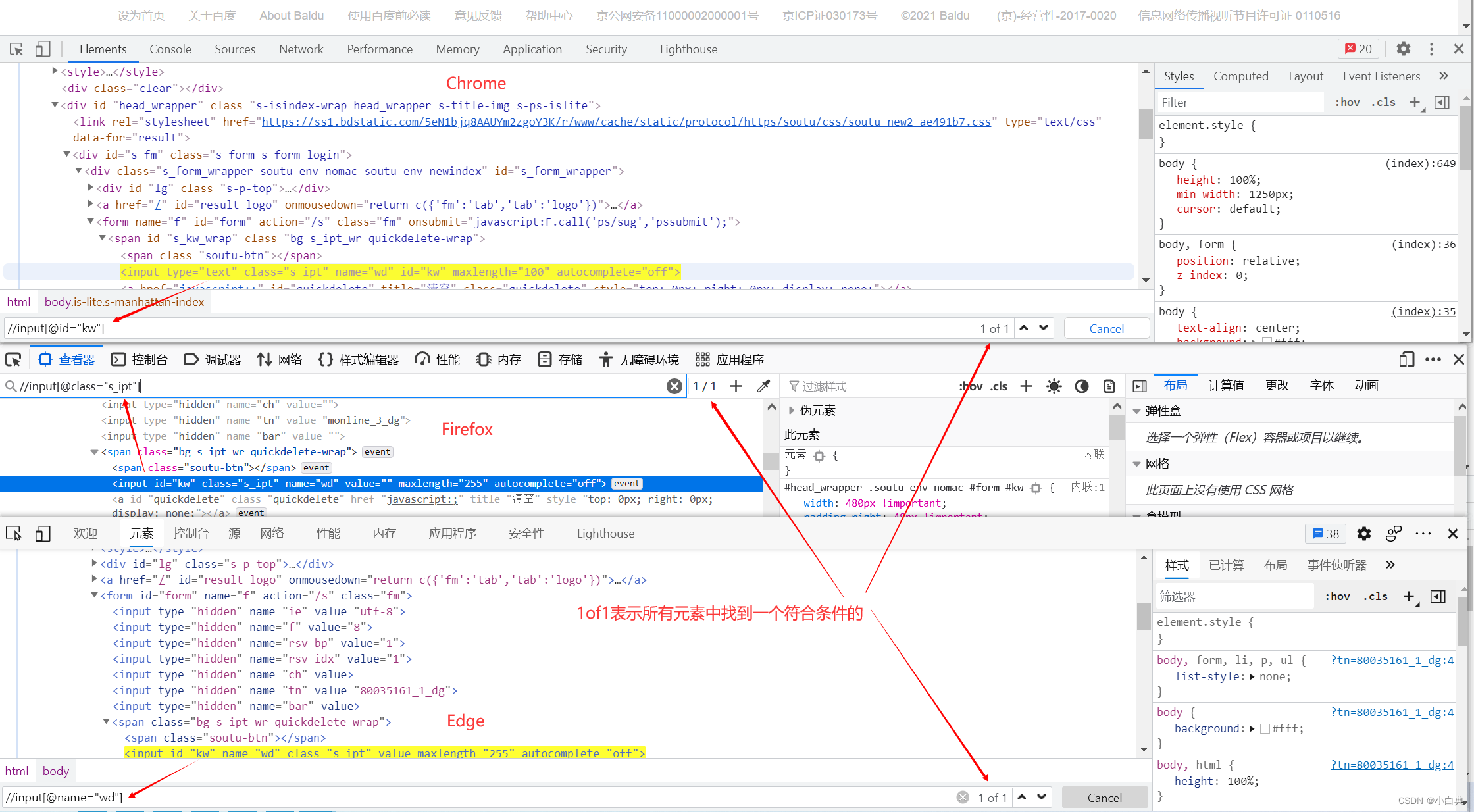1474x812 pixels.
Task: Open Edge DevTools settings gear
Action: tap(1363, 534)
